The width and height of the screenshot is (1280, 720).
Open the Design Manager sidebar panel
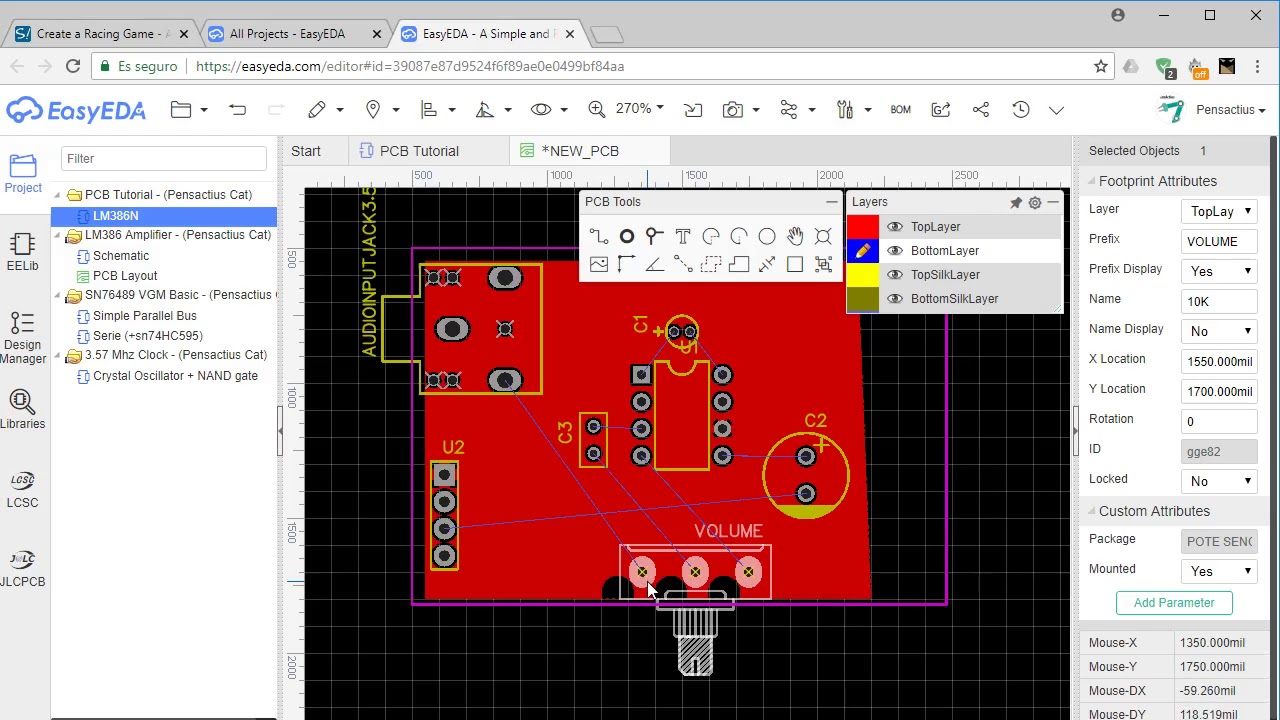[22, 338]
